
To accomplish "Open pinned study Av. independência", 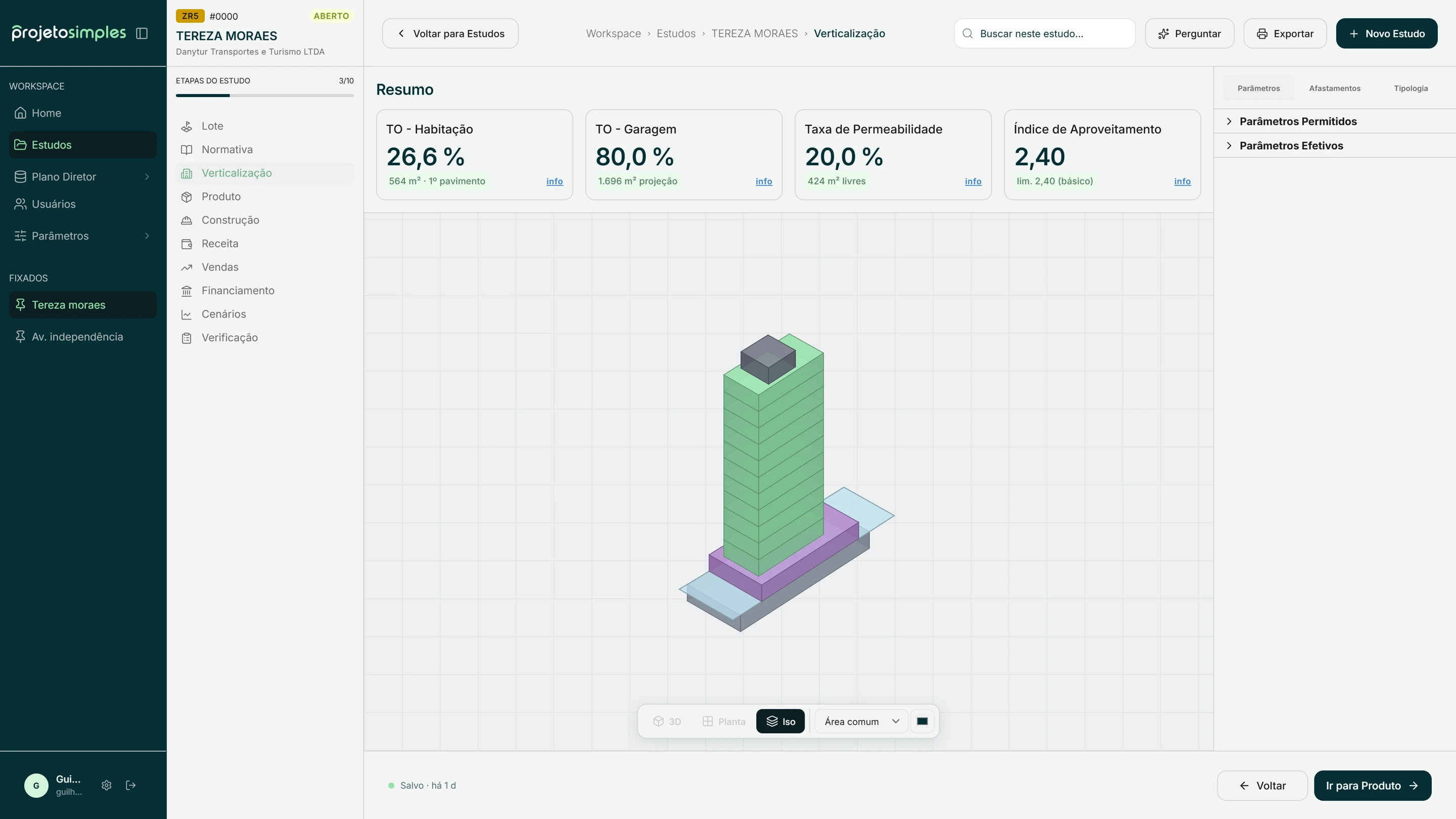I will [x=82, y=337].
